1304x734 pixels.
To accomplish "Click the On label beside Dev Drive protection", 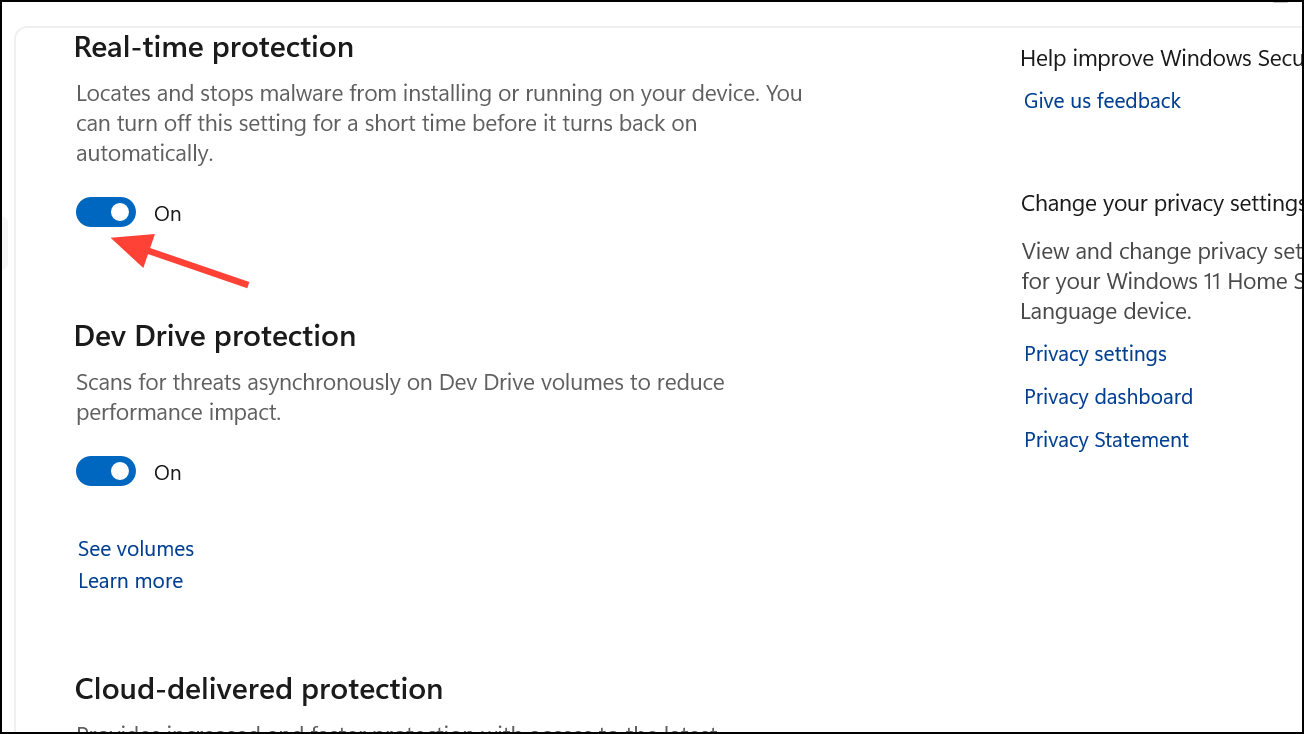I will point(166,472).
